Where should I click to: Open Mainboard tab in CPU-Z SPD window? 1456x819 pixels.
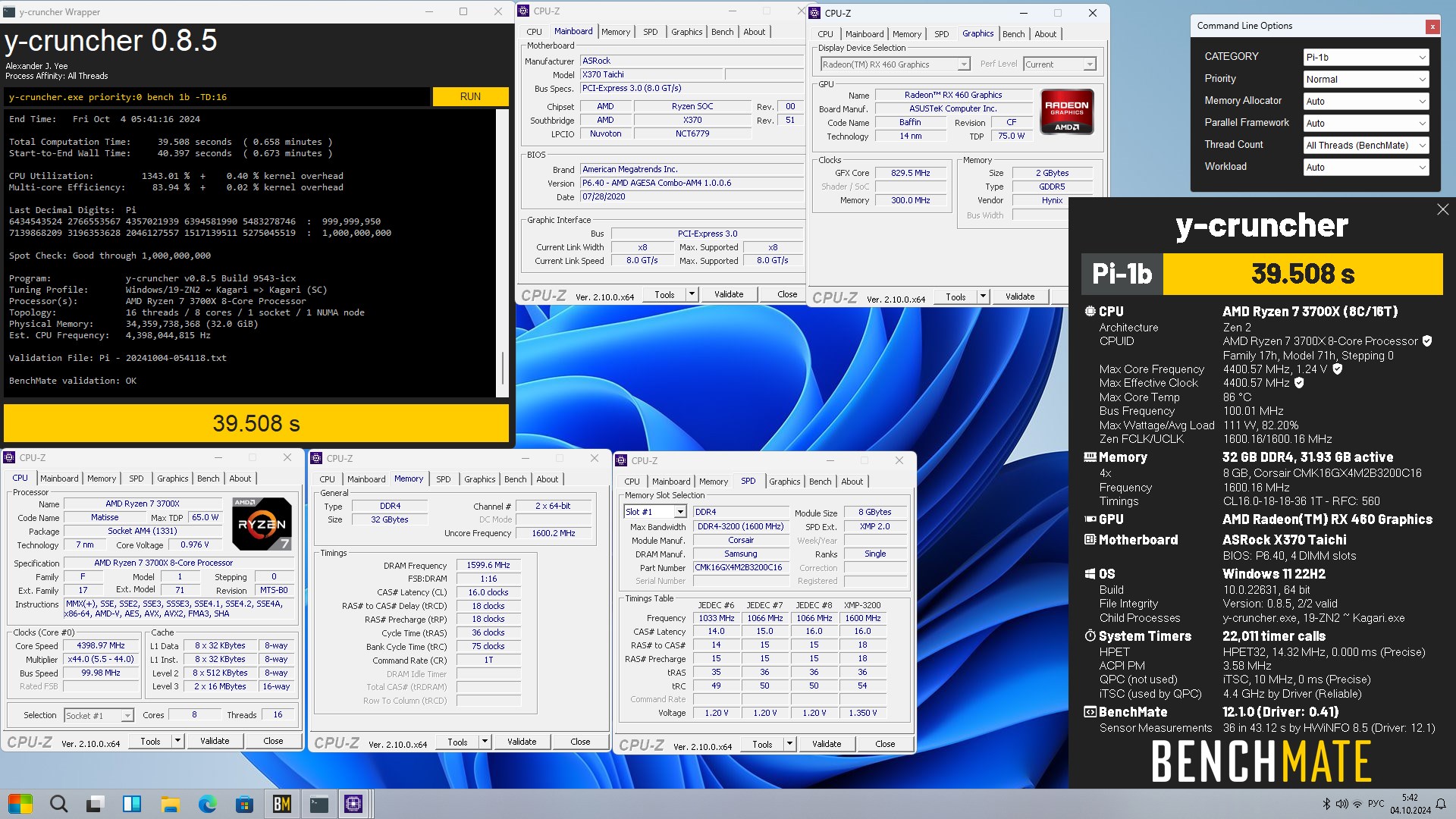(x=671, y=482)
